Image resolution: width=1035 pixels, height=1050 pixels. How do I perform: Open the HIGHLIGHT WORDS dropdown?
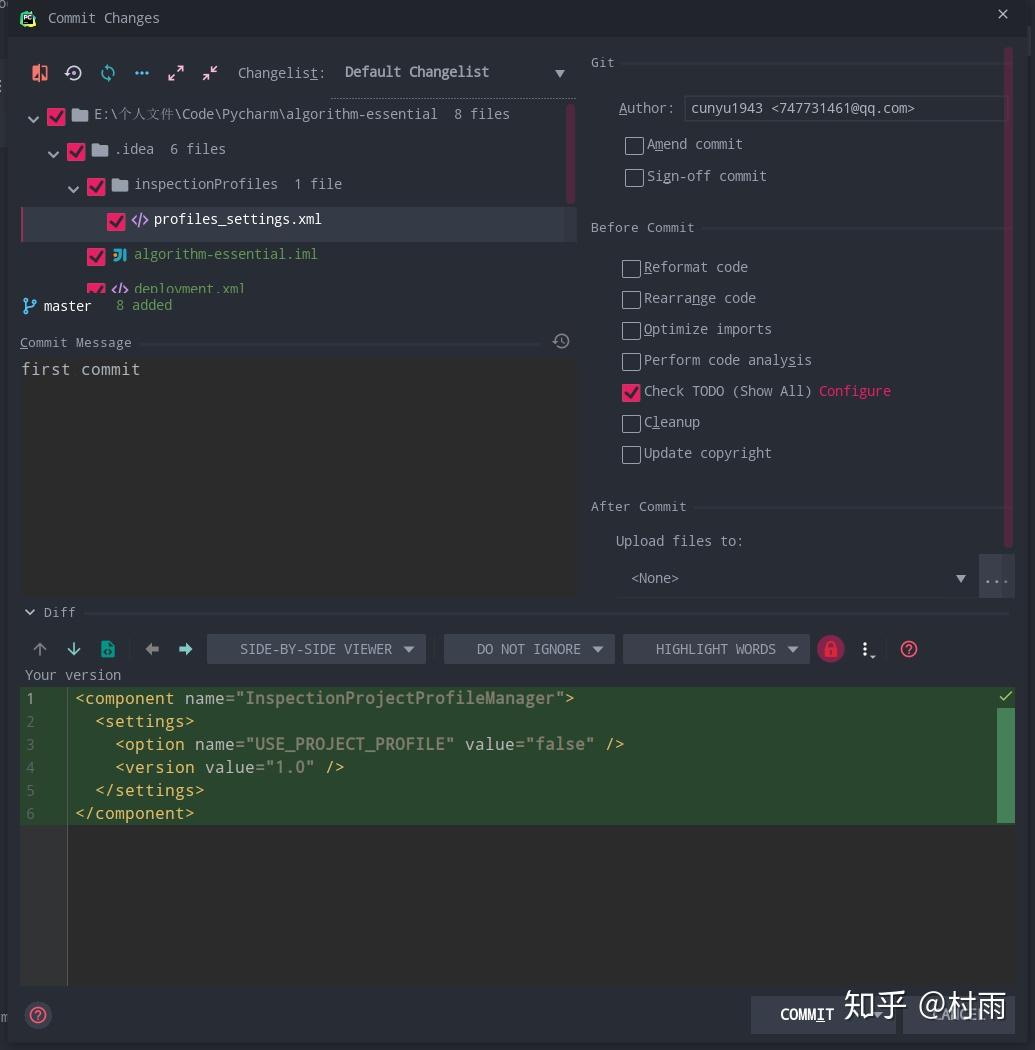[x=715, y=648]
